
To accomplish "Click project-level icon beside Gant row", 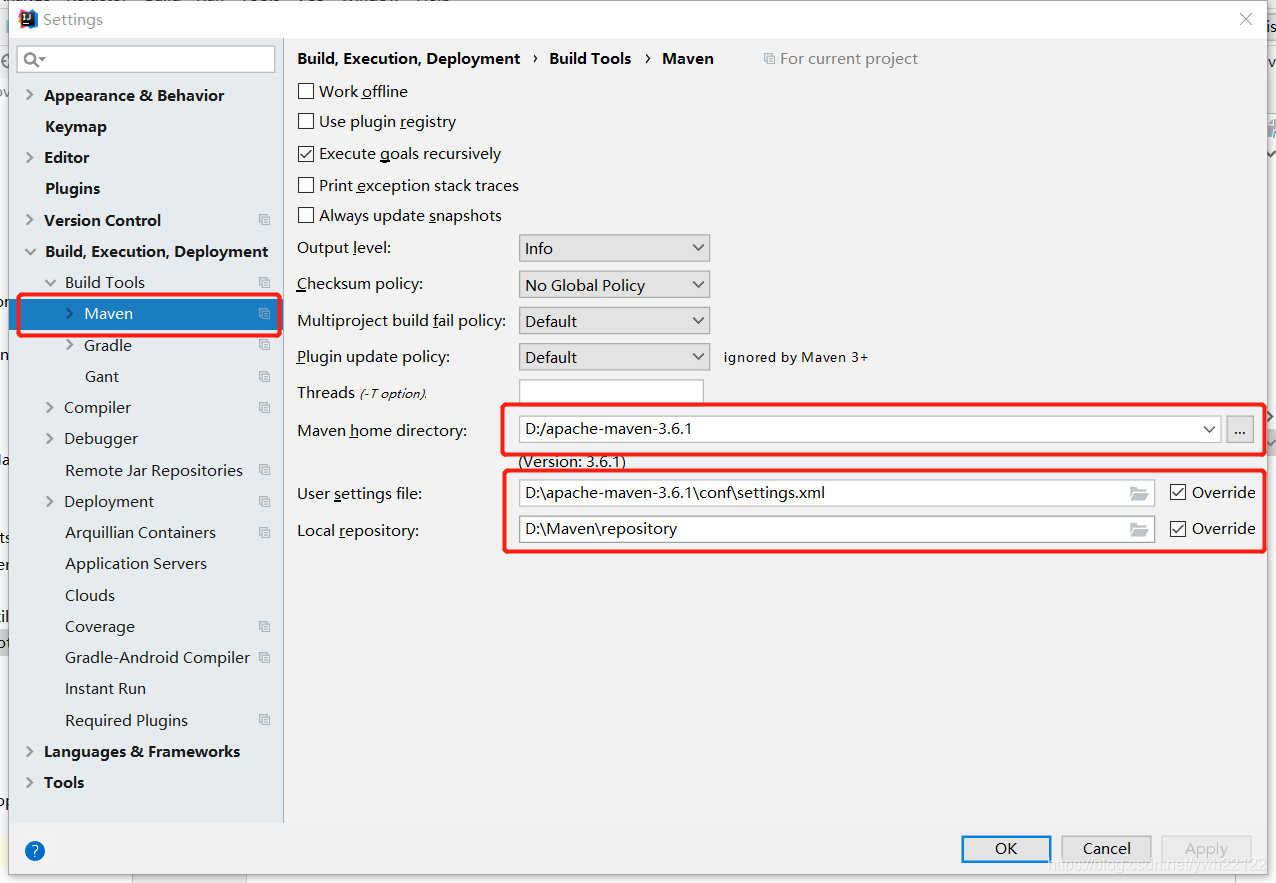I will coord(265,377).
